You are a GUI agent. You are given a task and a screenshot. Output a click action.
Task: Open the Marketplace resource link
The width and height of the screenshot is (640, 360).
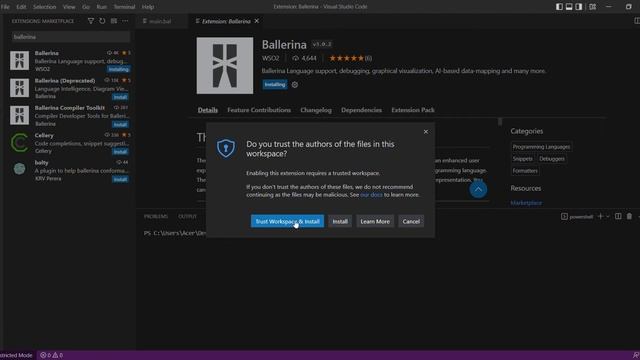point(526,203)
